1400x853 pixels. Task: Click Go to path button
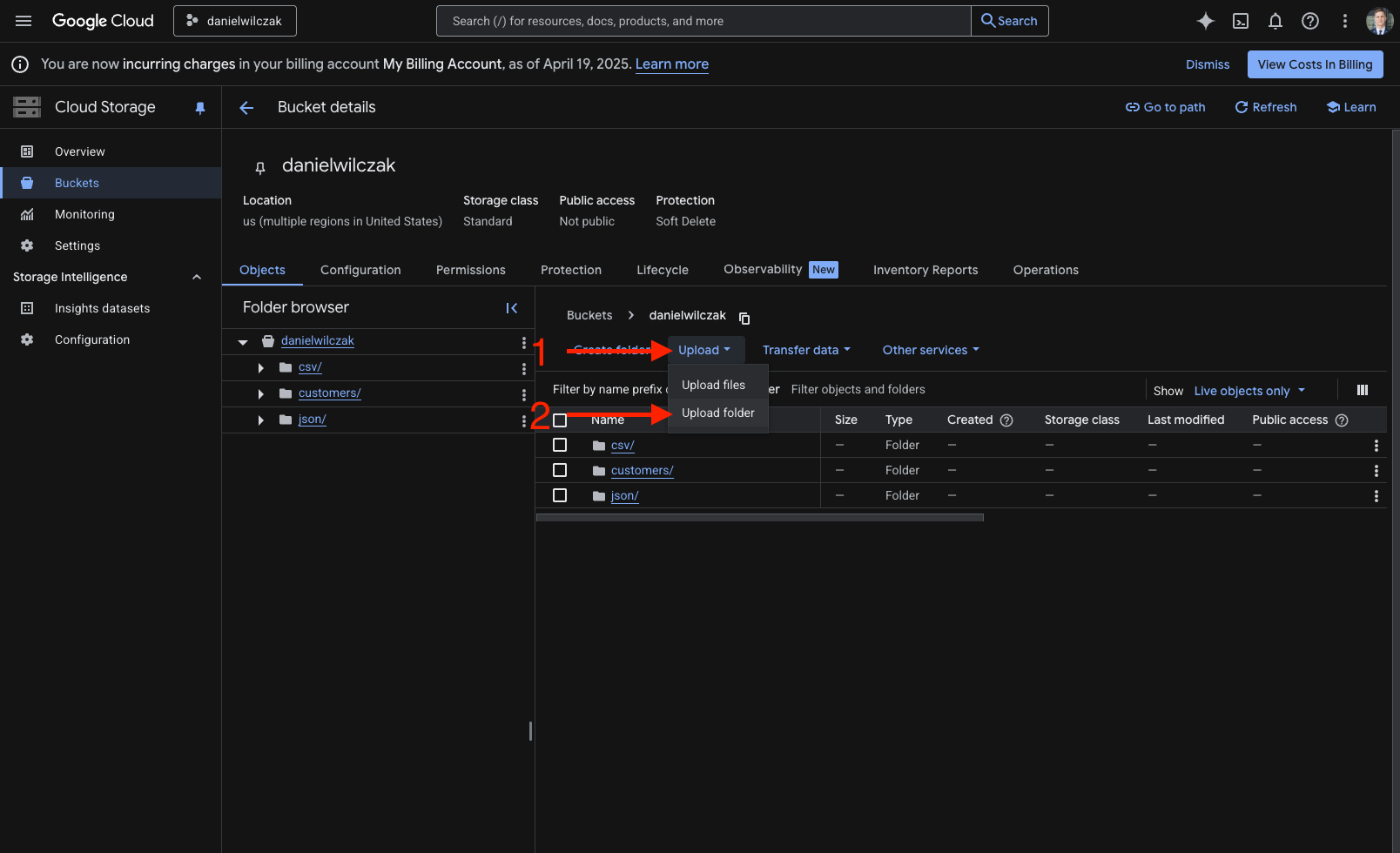click(1165, 107)
